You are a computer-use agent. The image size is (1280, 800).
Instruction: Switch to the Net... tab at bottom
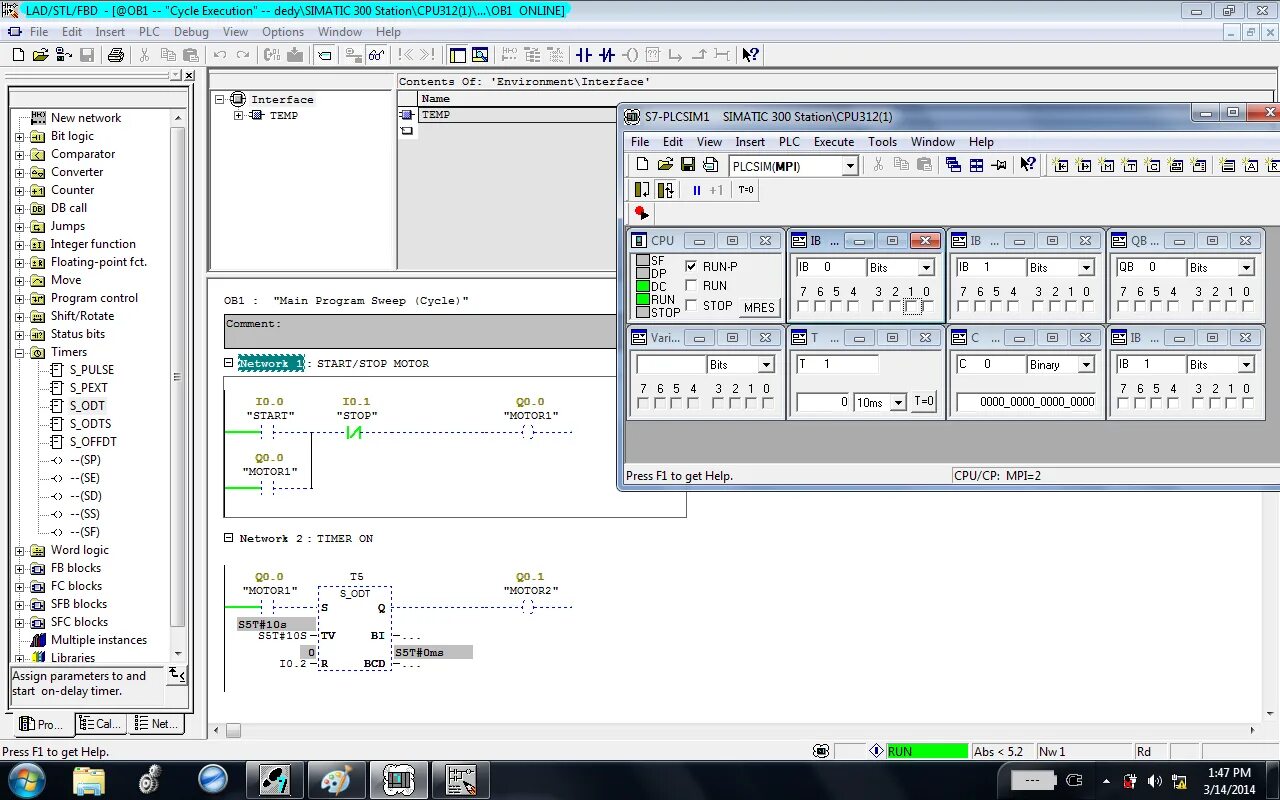pyautogui.click(x=157, y=724)
